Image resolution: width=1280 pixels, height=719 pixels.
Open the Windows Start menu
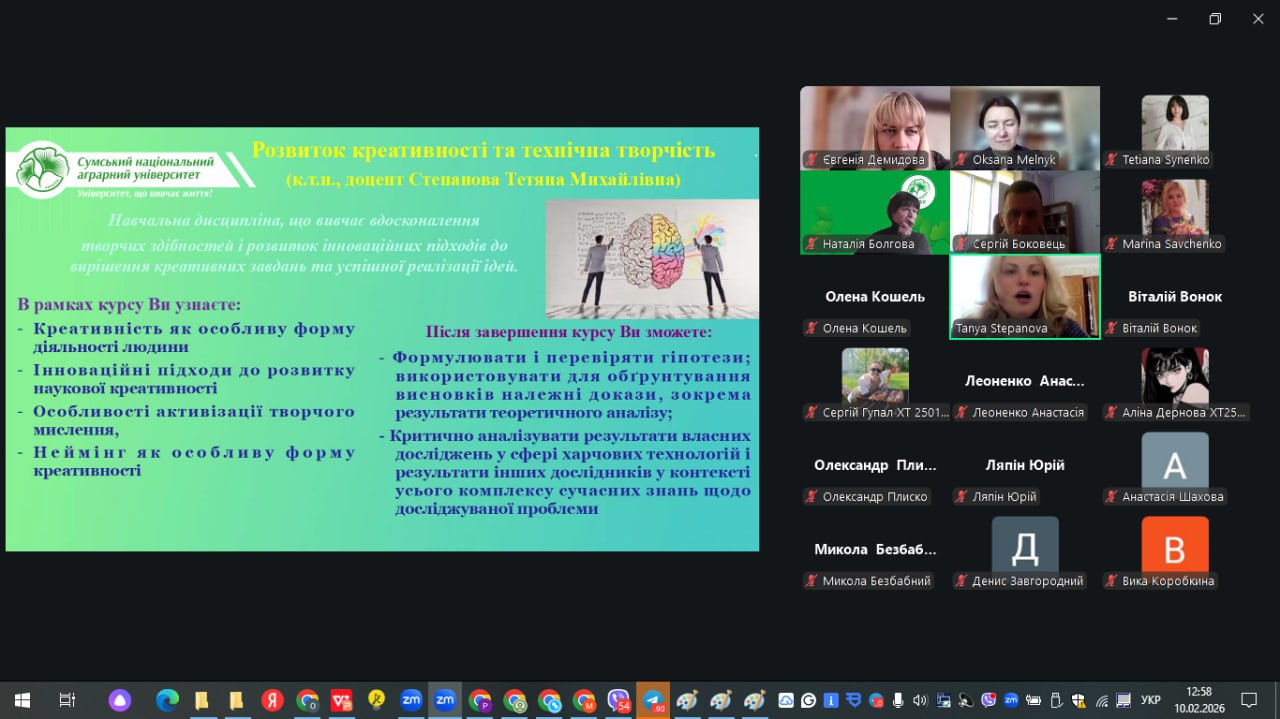(22, 700)
